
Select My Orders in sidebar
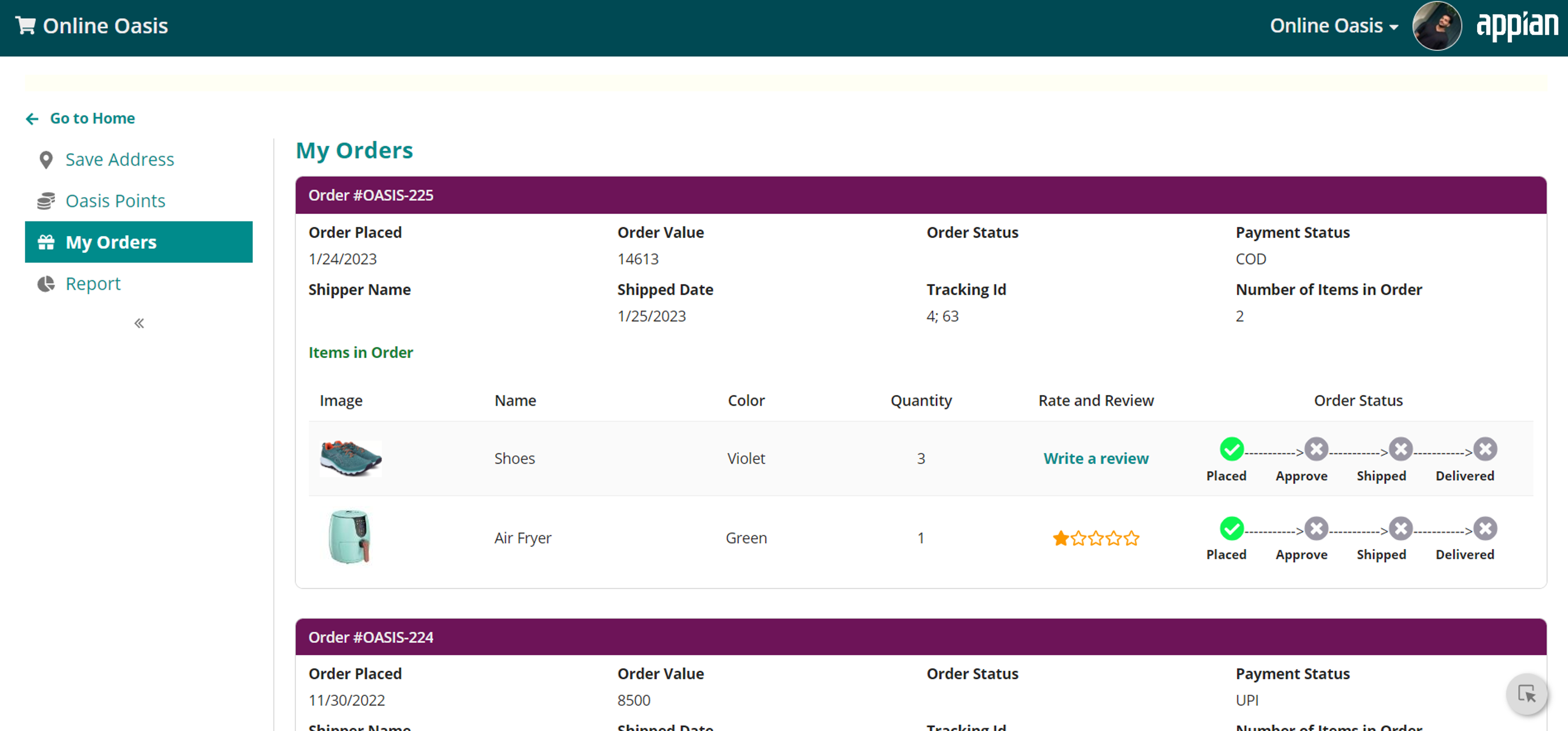tap(139, 242)
